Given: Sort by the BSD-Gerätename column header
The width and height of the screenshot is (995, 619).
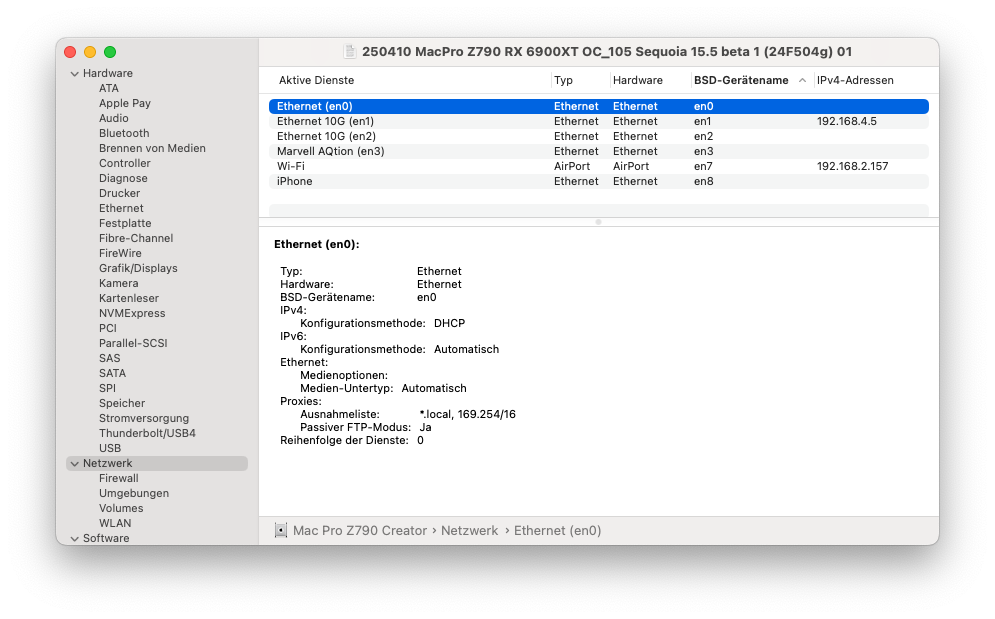Looking at the screenshot, I should pyautogui.click(x=741, y=80).
